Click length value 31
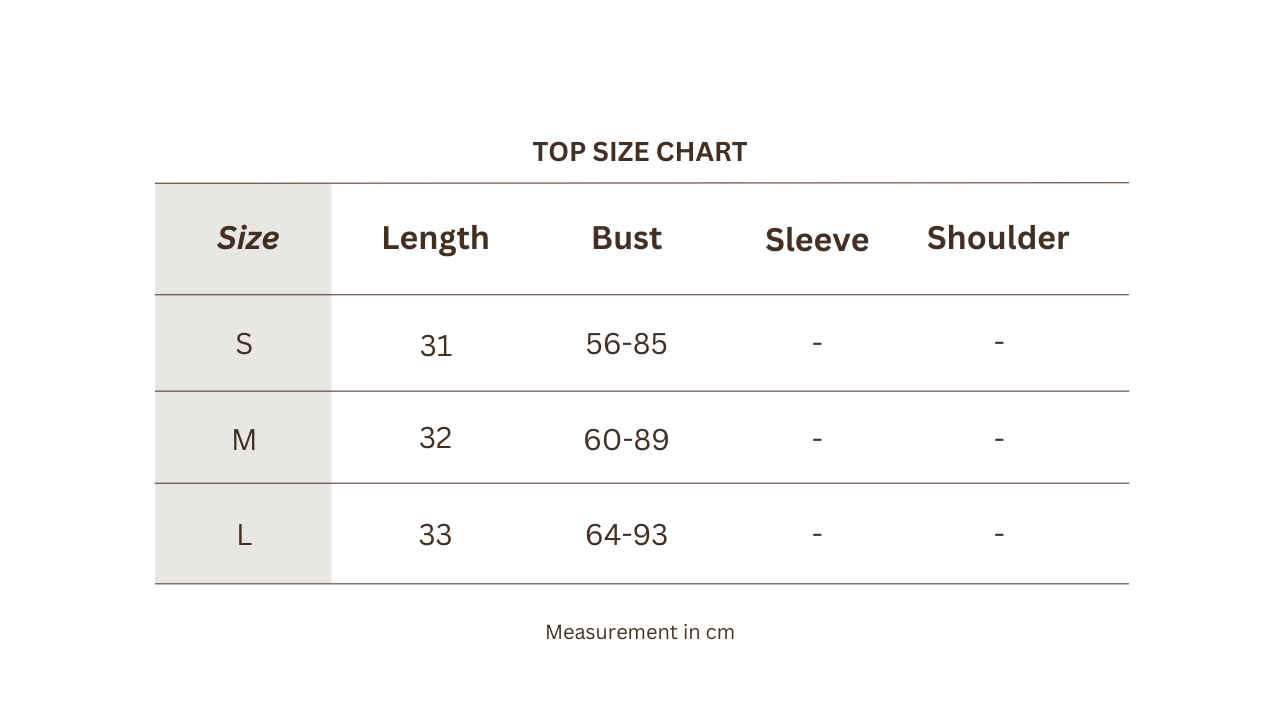This screenshot has height=720, width=1280. point(436,346)
